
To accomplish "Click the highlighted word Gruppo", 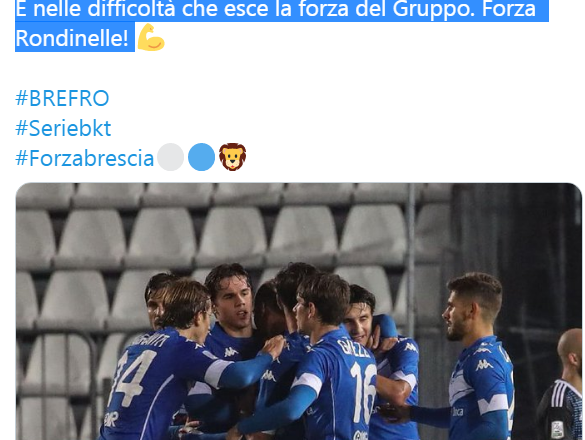I will (x=434, y=9).
